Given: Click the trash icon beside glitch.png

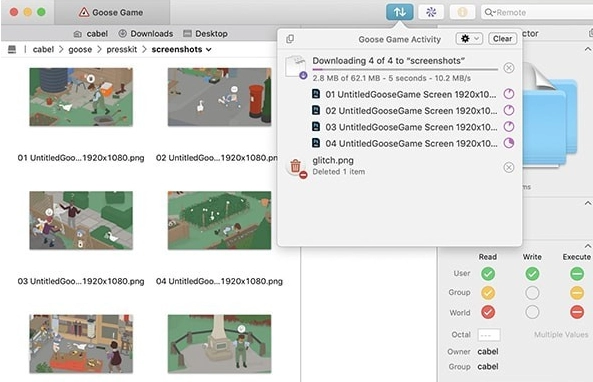Looking at the screenshot, I should (296, 166).
